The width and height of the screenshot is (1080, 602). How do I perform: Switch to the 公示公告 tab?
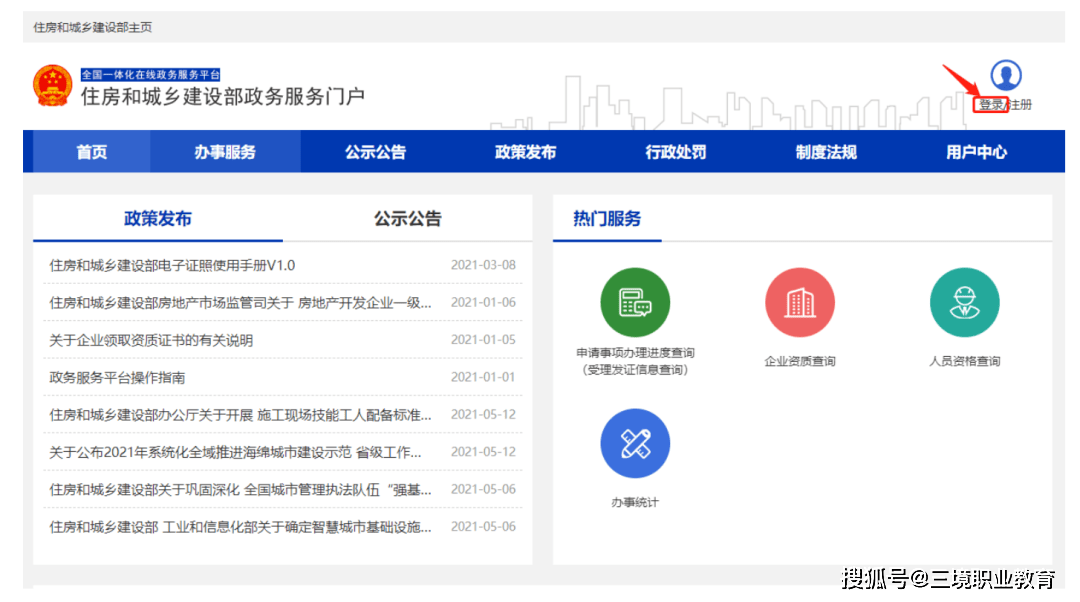click(x=407, y=218)
